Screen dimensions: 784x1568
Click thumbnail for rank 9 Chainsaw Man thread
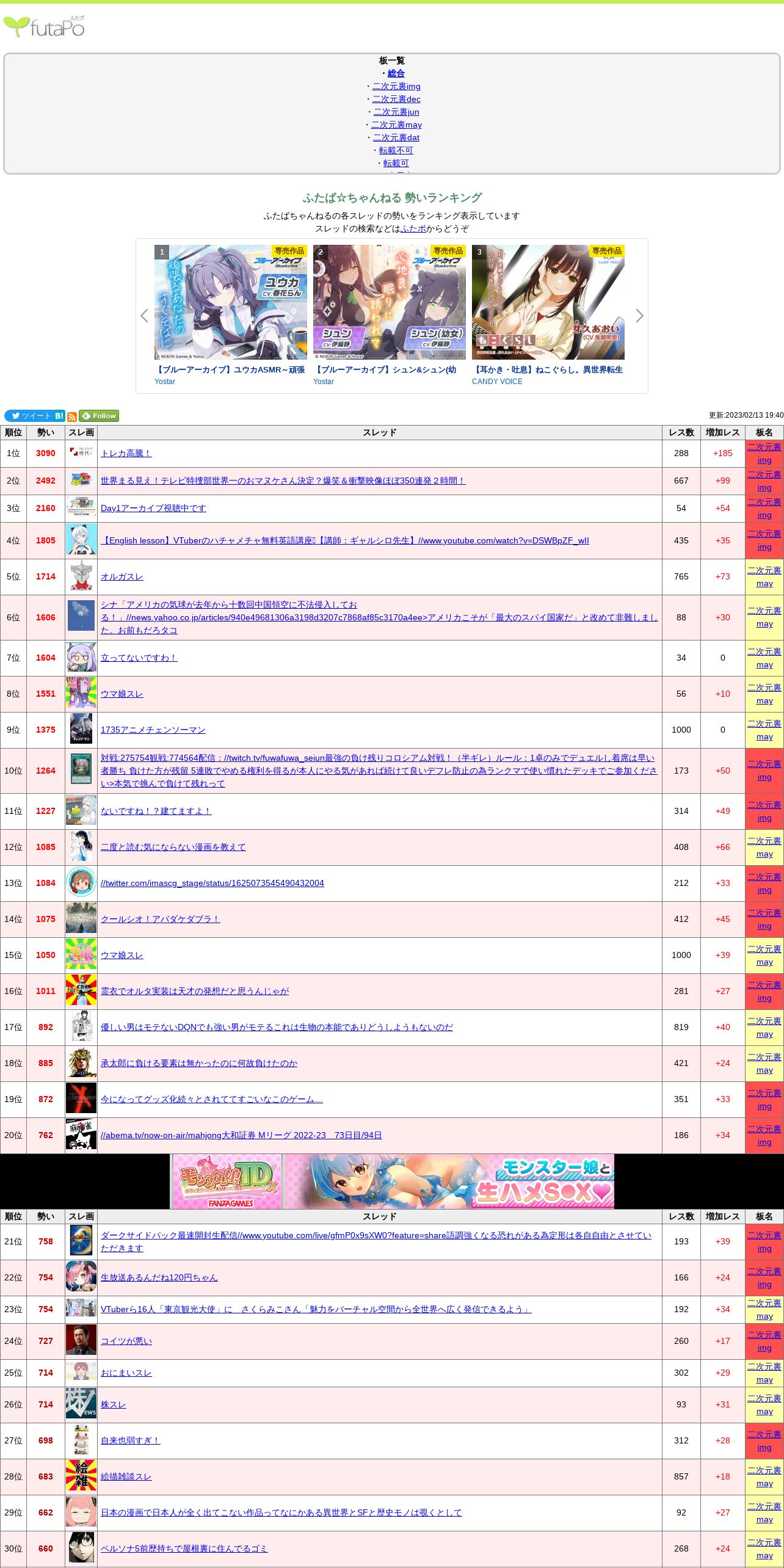point(81,730)
